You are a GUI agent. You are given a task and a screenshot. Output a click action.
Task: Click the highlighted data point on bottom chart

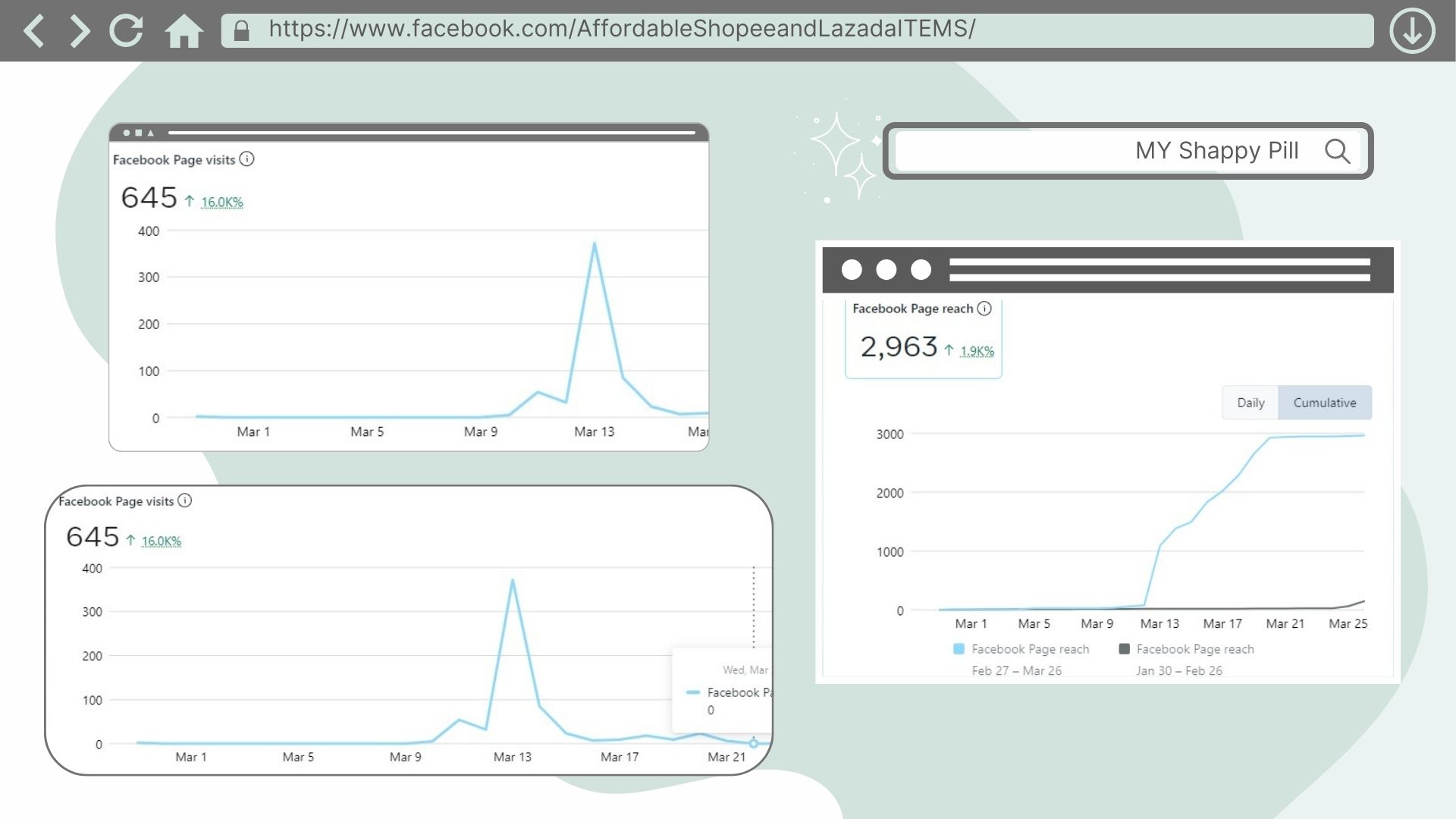[x=753, y=743]
